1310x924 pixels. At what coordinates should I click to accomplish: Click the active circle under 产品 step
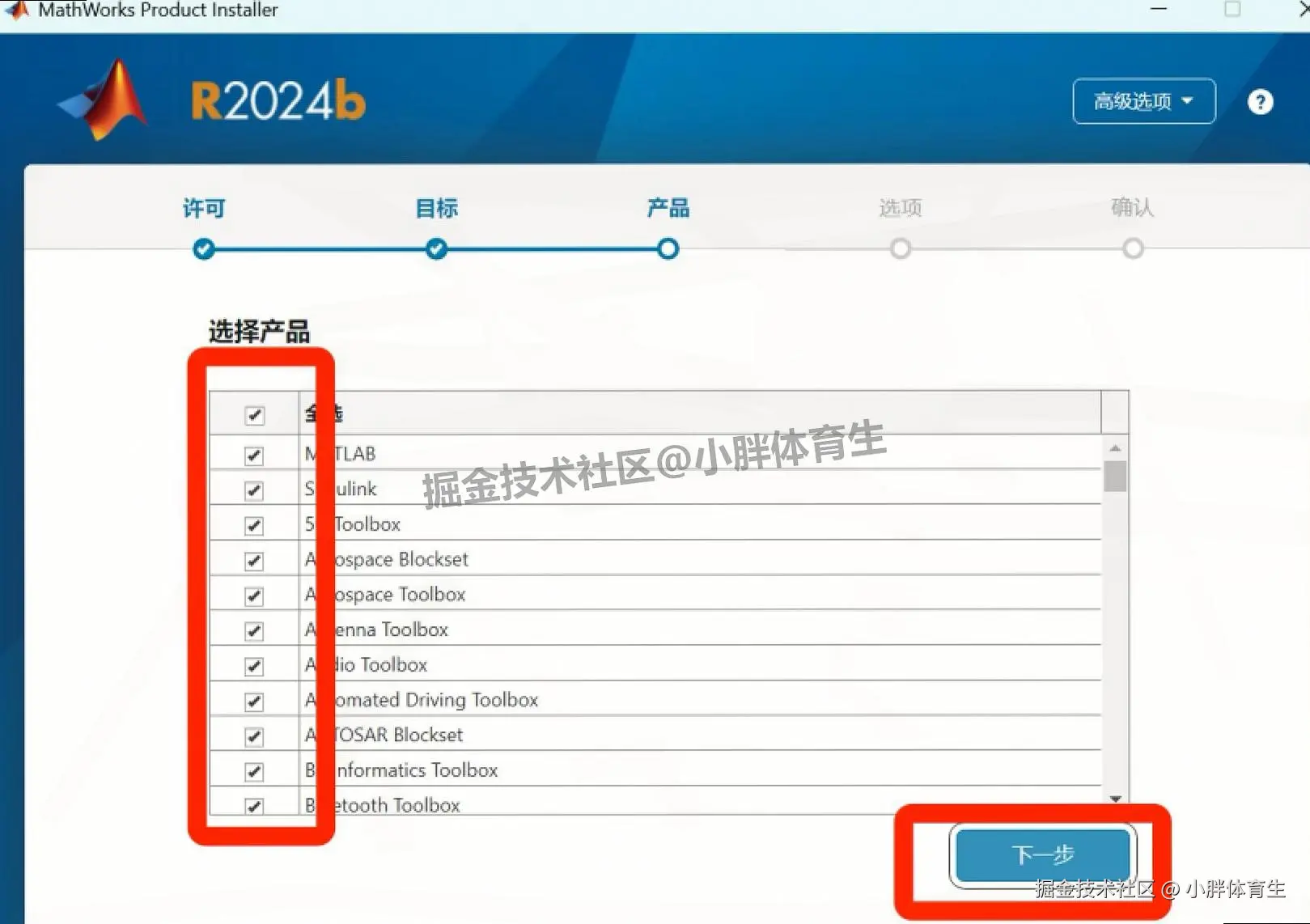(668, 248)
